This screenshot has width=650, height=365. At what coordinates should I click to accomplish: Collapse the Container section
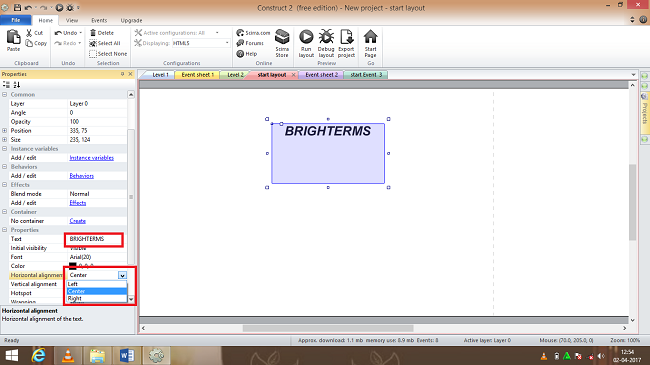[x=5, y=212]
